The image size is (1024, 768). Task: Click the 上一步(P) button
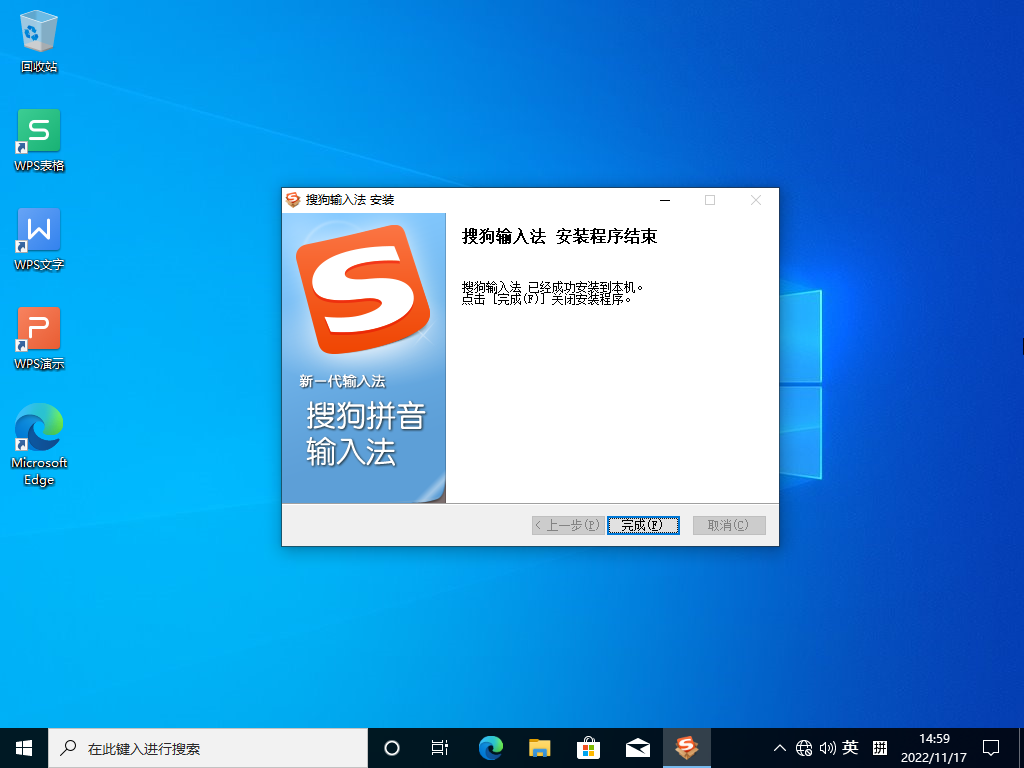(x=568, y=525)
